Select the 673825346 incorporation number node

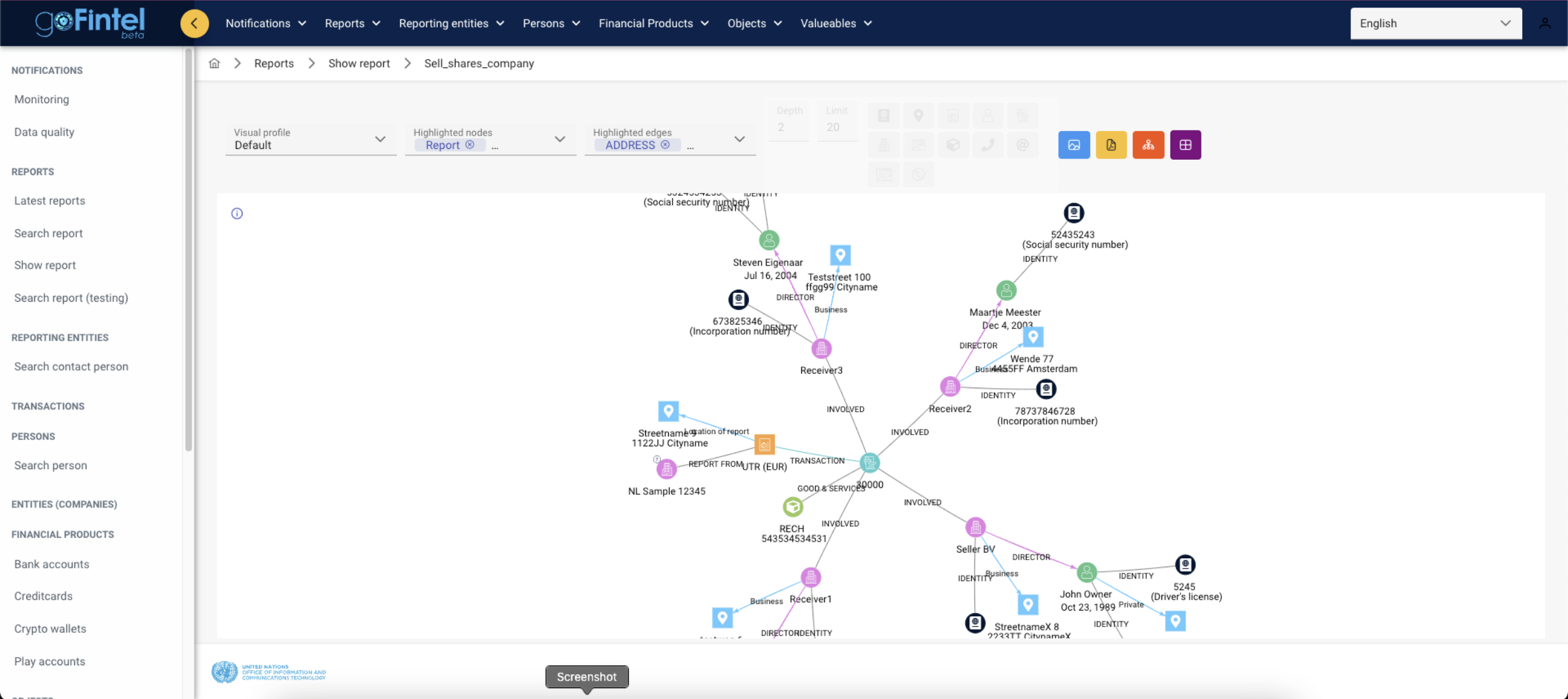pos(738,299)
